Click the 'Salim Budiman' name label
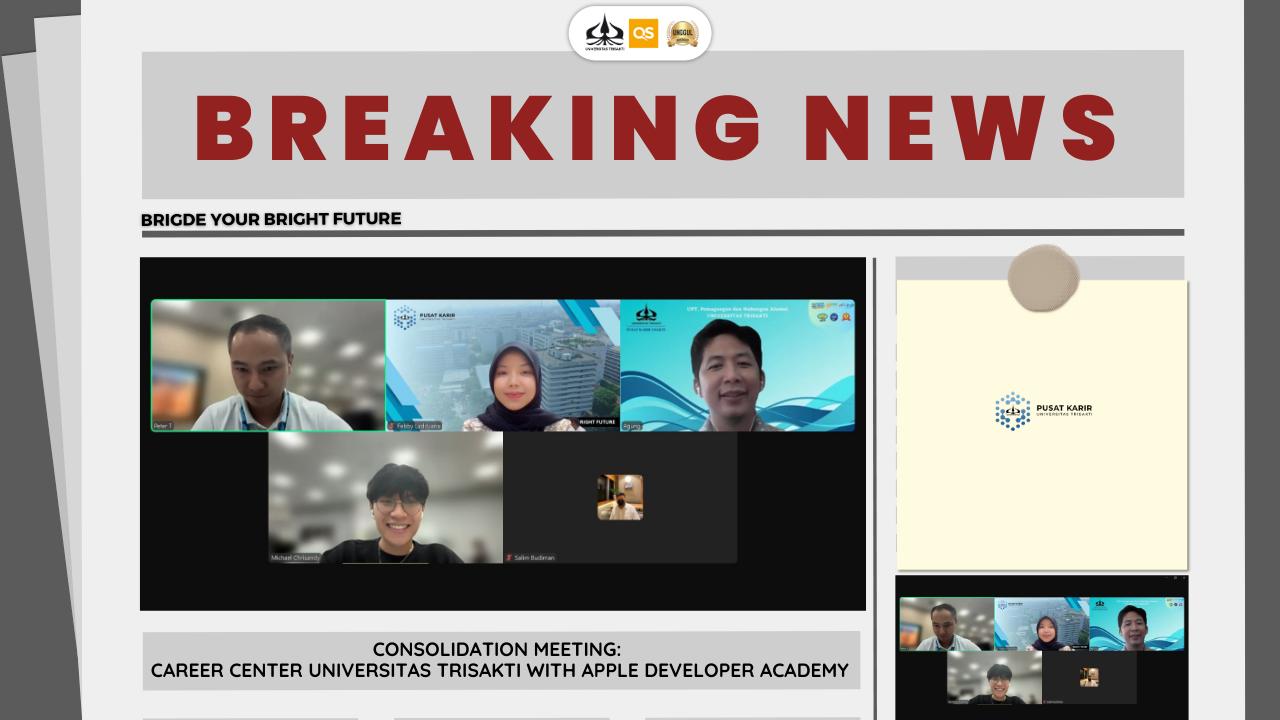This screenshot has width=1280, height=720. [x=534, y=557]
